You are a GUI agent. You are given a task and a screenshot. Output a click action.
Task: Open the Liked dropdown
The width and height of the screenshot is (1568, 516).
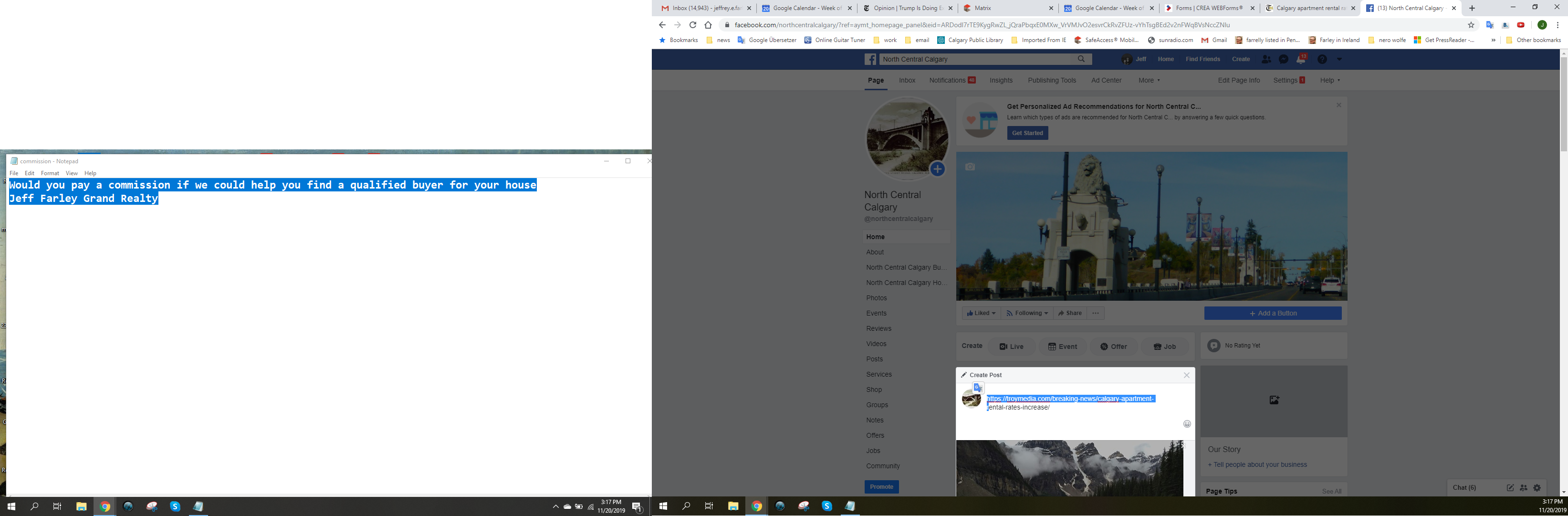pyautogui.click(x=981, y=313)
